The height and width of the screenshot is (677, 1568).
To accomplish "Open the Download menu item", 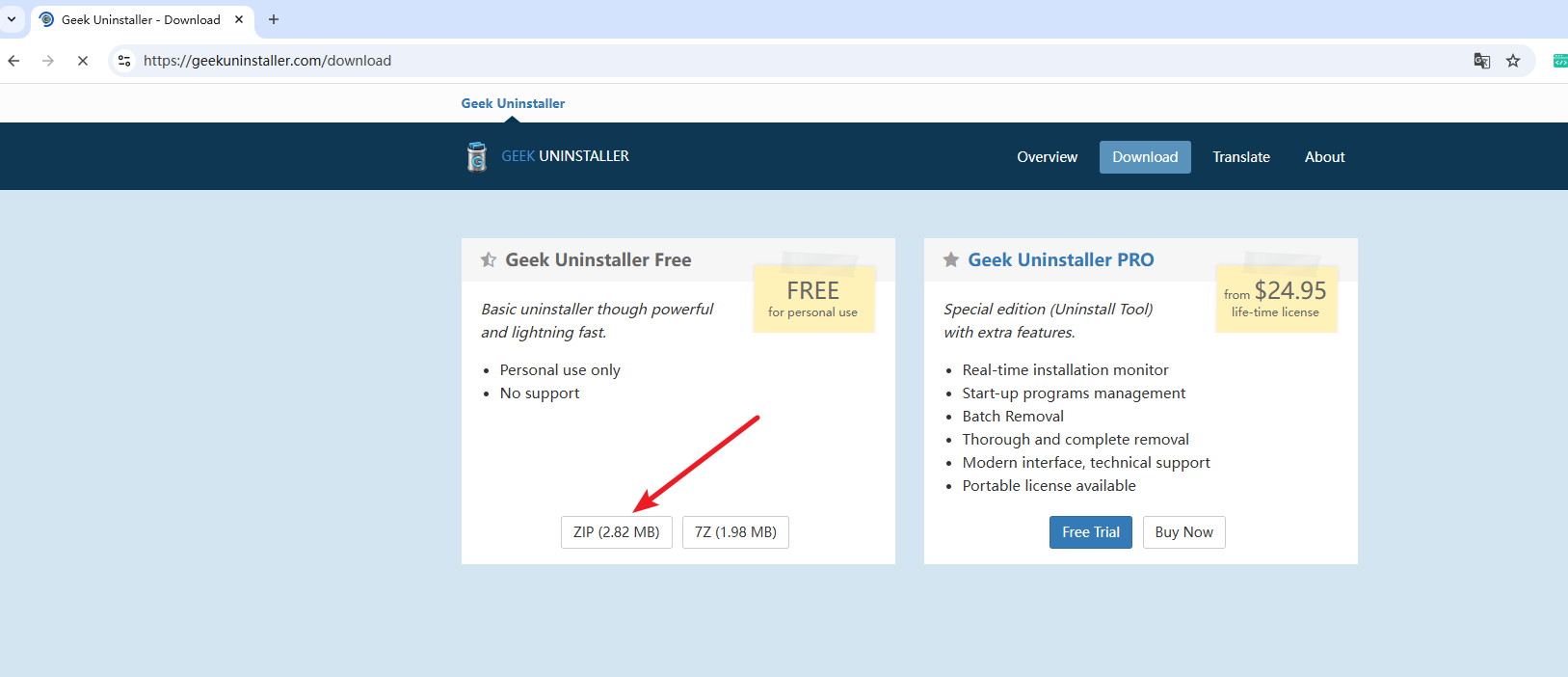I will 1145,157.
